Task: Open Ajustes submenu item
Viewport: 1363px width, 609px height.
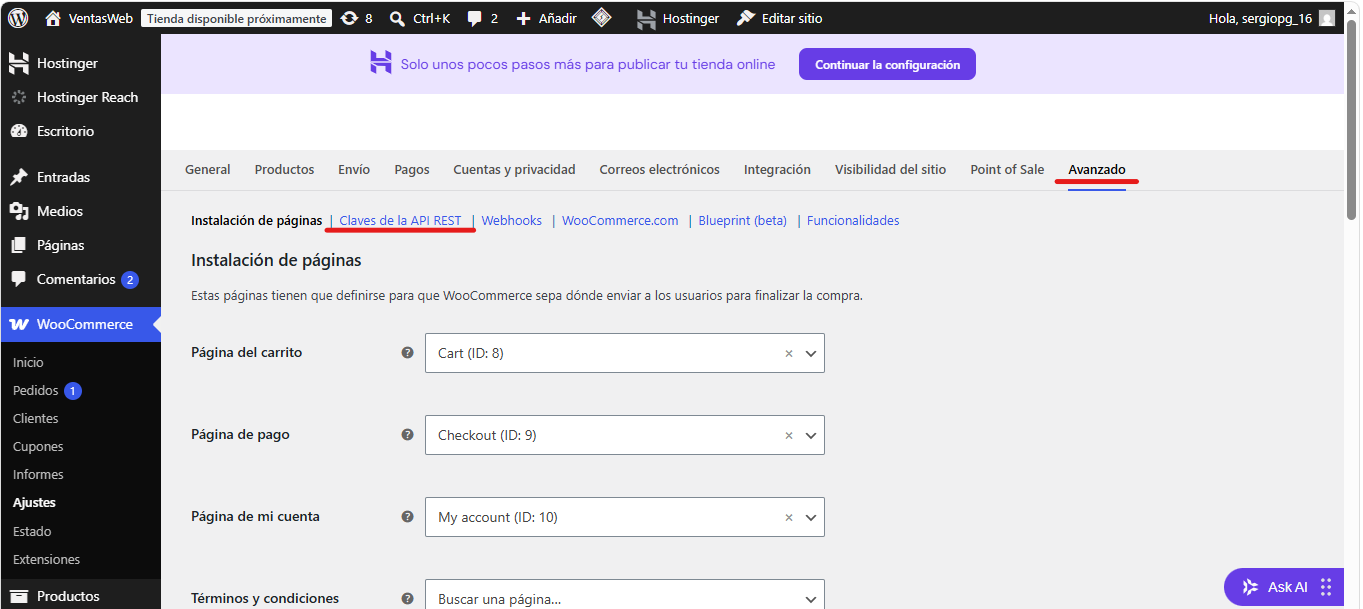Action: tap(34, 502)
